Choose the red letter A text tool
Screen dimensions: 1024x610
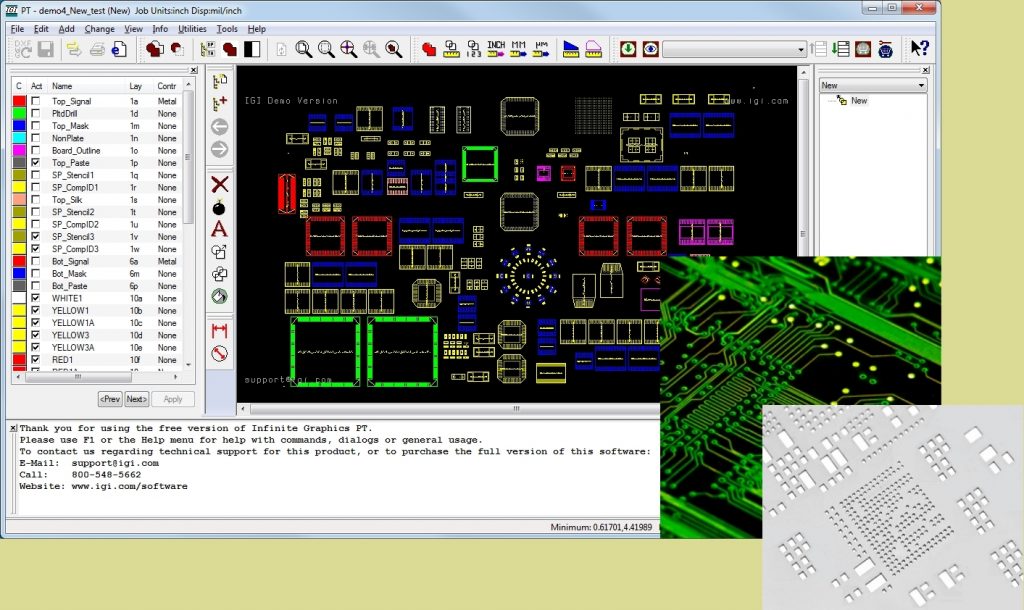[220, 229]
